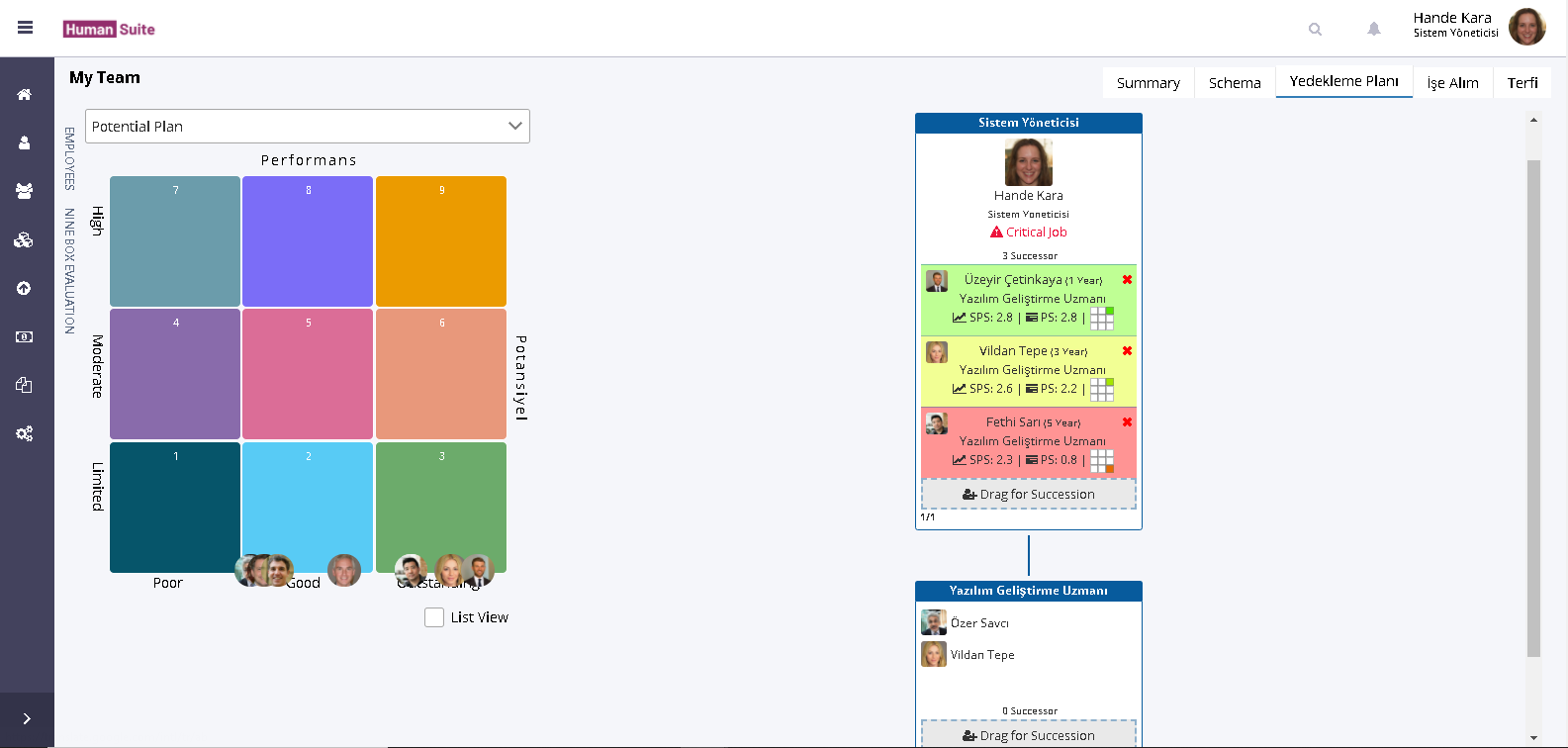Viewport: 1568px width, 748px height.
Task: Remove successor Fethi Sarı with red X
Action: click(1127, 422)
